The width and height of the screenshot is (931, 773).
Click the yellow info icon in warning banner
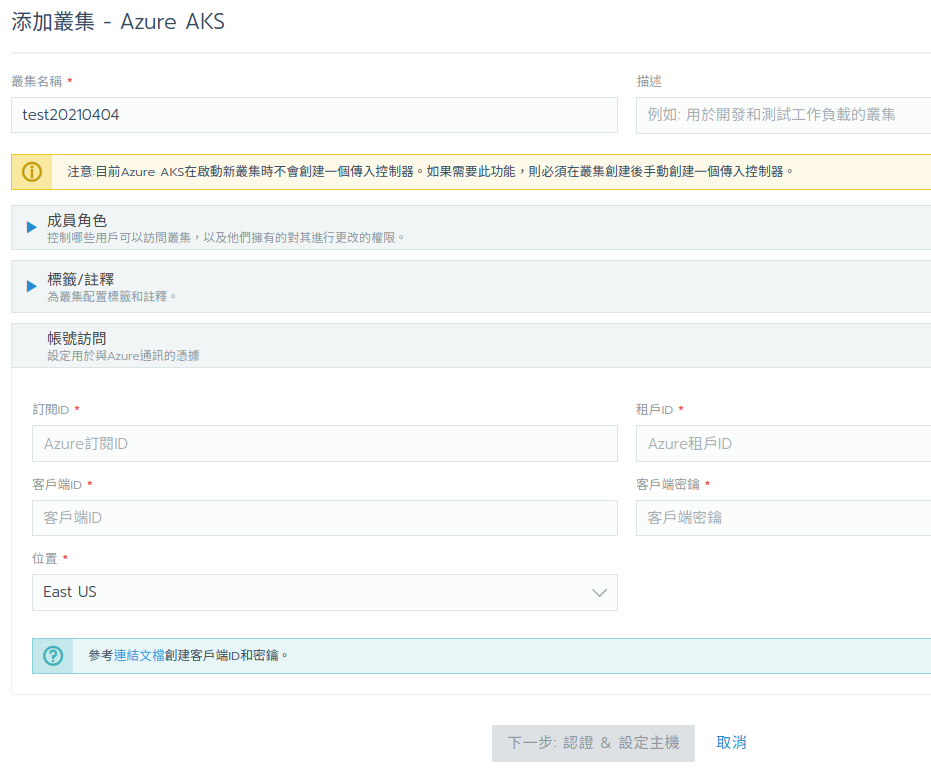tap(32, 172)
